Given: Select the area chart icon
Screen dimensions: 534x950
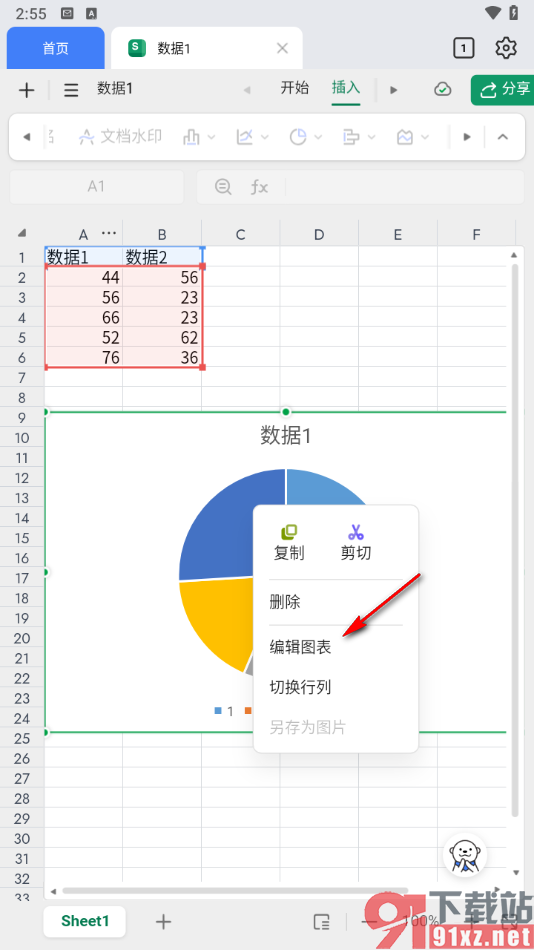Looking at the screenshot, I should pos(404,138).
